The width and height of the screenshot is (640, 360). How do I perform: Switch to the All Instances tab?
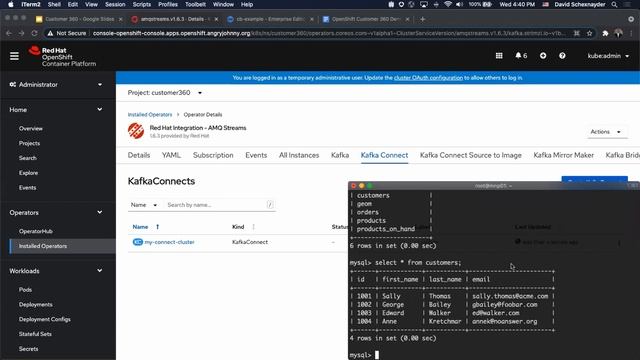pos(299,155)
